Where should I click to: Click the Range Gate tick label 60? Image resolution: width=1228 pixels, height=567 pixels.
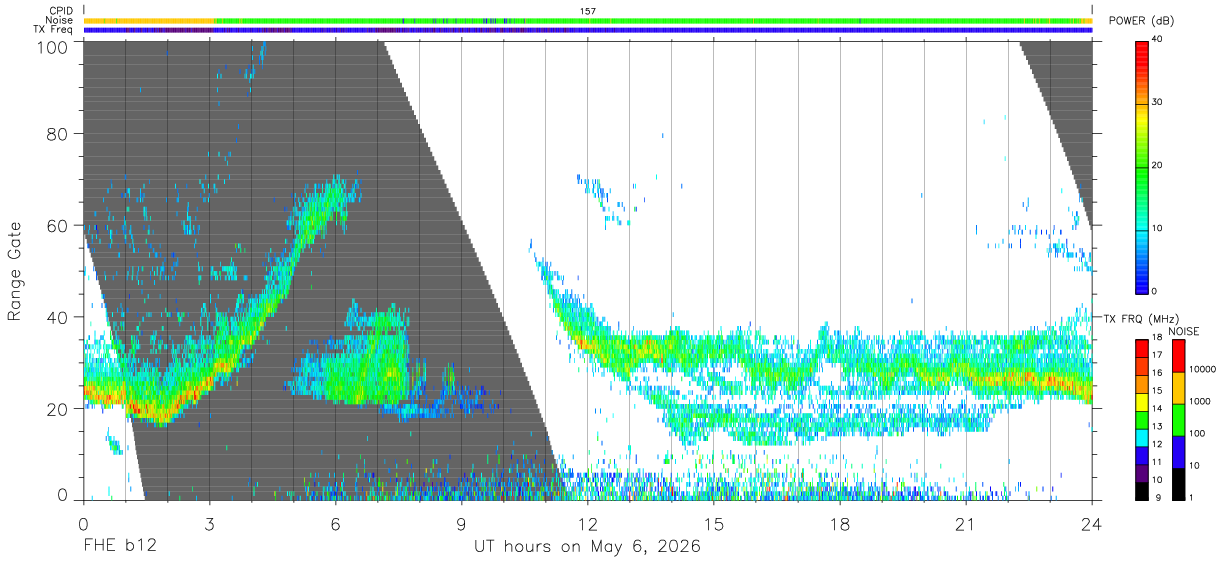pyautogui.click(x=56, y=225)
